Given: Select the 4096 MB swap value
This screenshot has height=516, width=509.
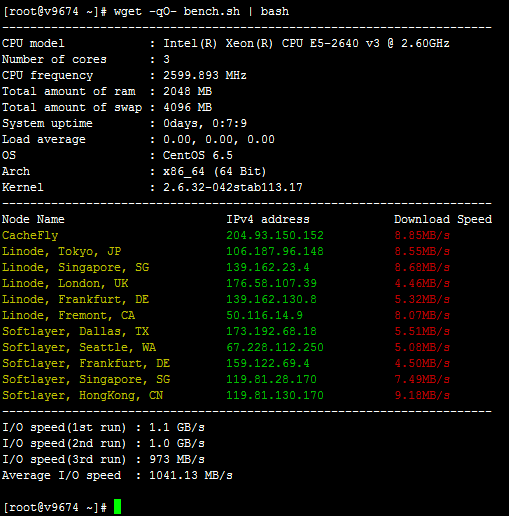Looking at the screenshot, I should [x=187, y=107].
